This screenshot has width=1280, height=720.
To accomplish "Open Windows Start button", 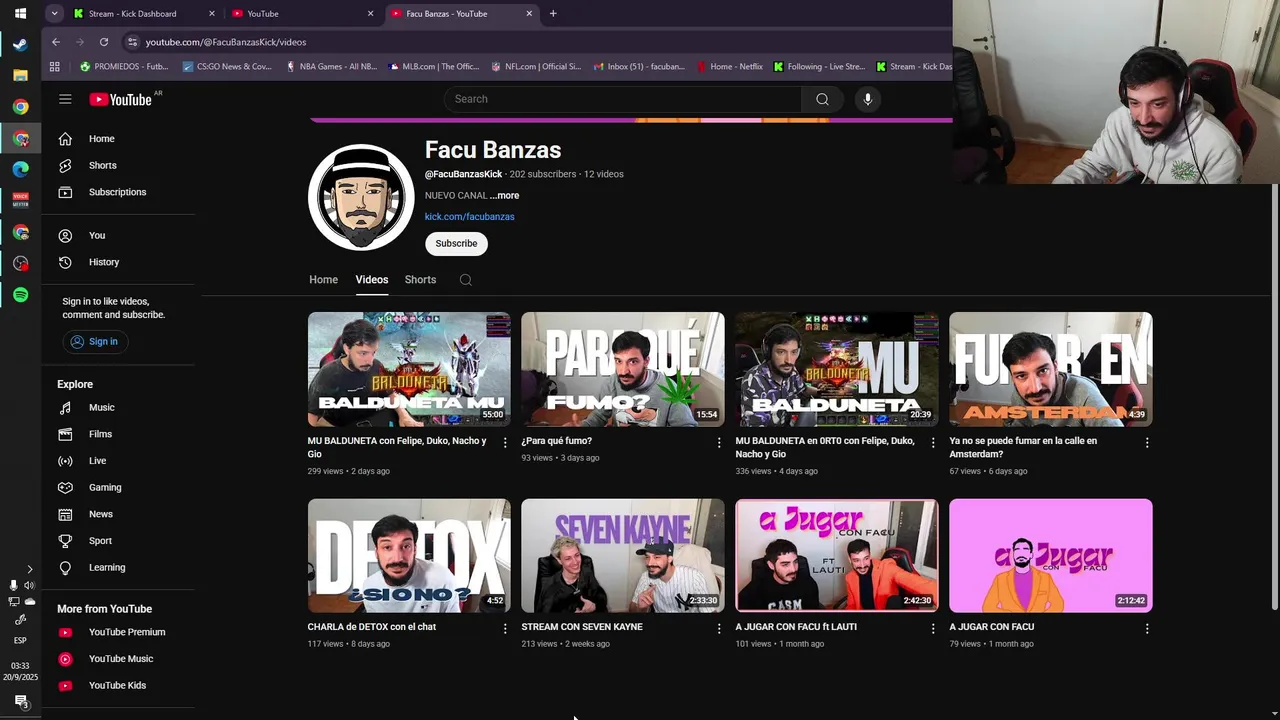I will tap(20, 13).
